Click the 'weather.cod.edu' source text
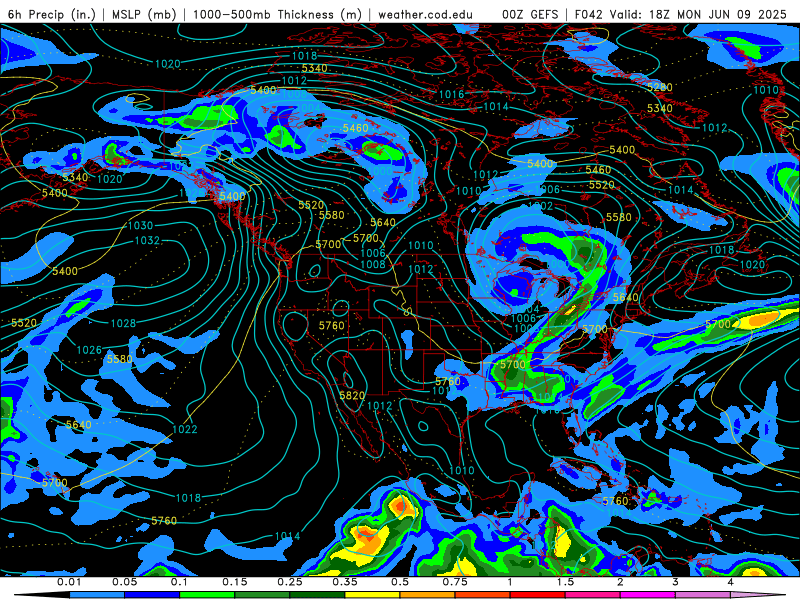The width and height of the screenshot is (800, 600). (425, 14)
